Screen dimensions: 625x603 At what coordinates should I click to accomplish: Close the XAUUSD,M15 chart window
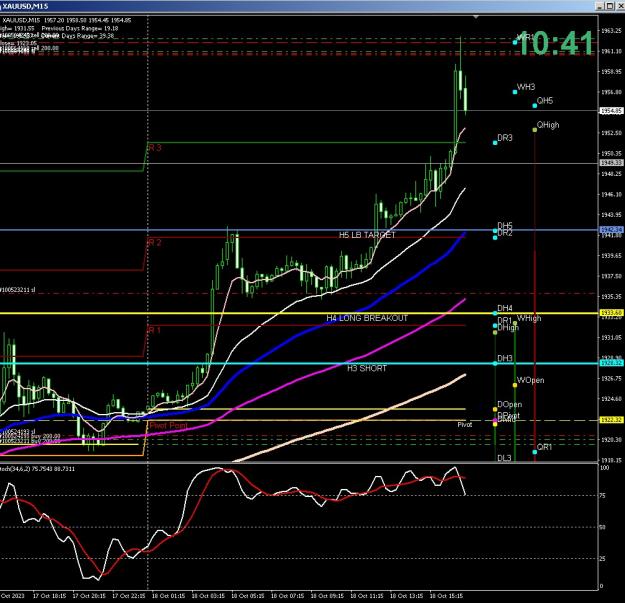[x=620, y=6]
